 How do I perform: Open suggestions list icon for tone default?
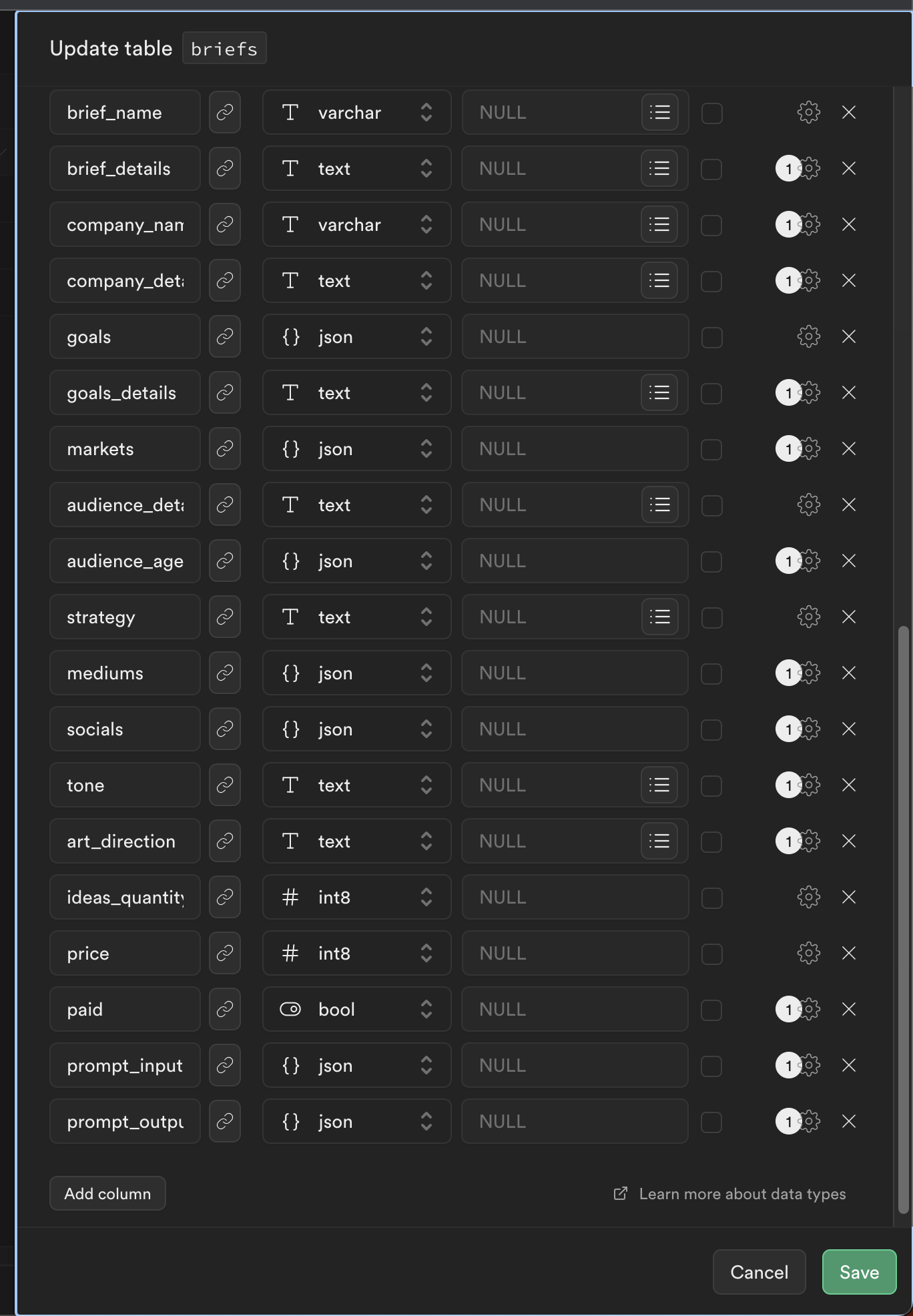[659, 785]
